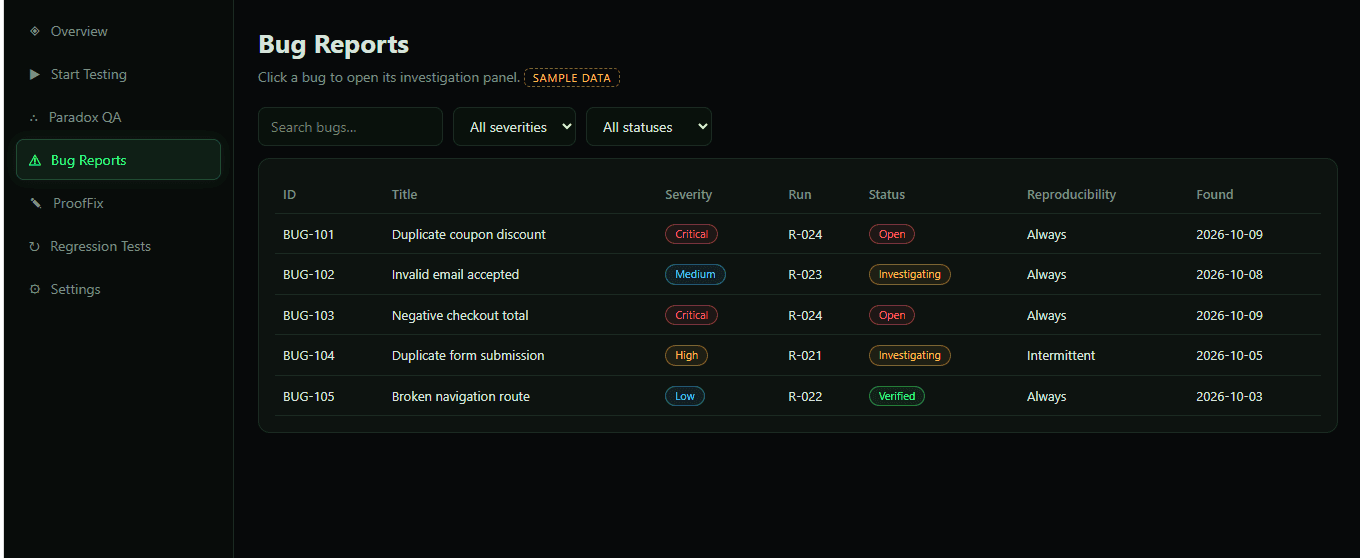Open the Paradox QA section
The width and height of the screenshot is (1360, 558).
pyautogui.click(x=118, y=117)
